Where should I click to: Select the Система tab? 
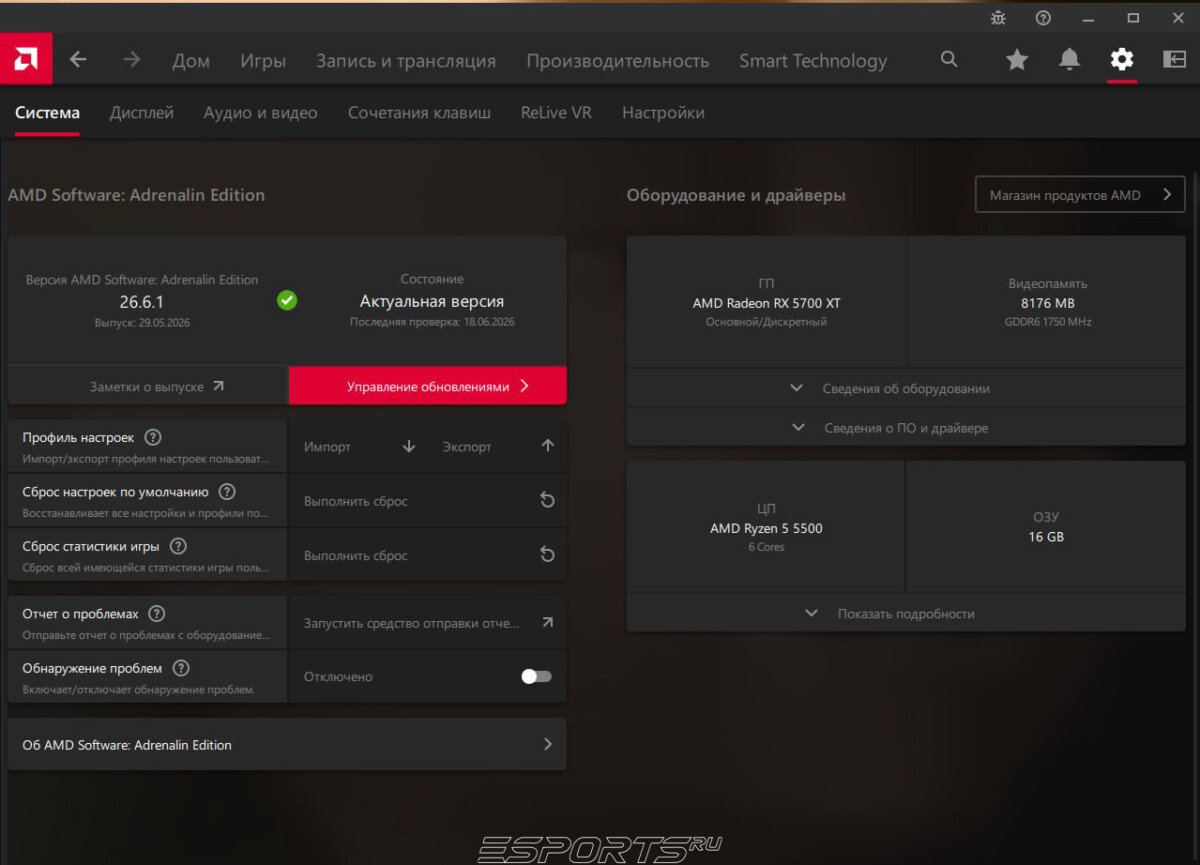coord(47,113)
